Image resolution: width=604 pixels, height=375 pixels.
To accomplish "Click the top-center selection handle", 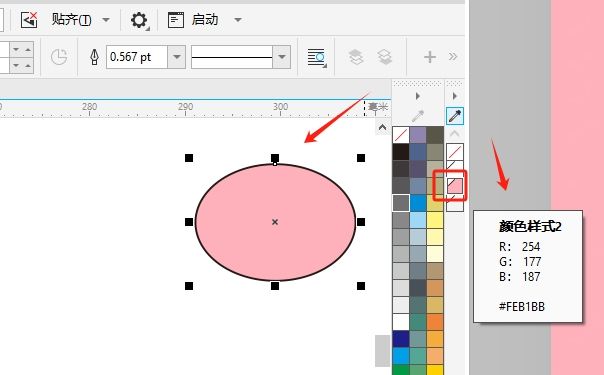I will pos(275,158).
